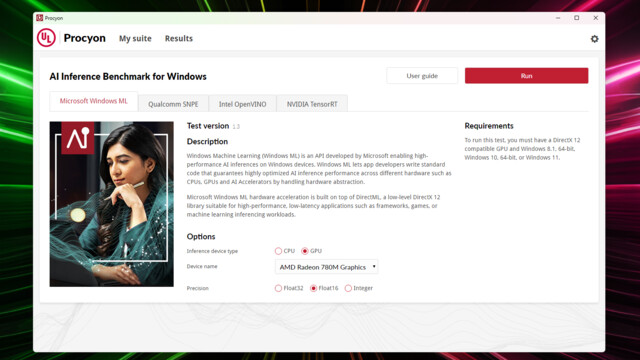Open the Results menu
640x360 pixels.
(x=179, y=38)
